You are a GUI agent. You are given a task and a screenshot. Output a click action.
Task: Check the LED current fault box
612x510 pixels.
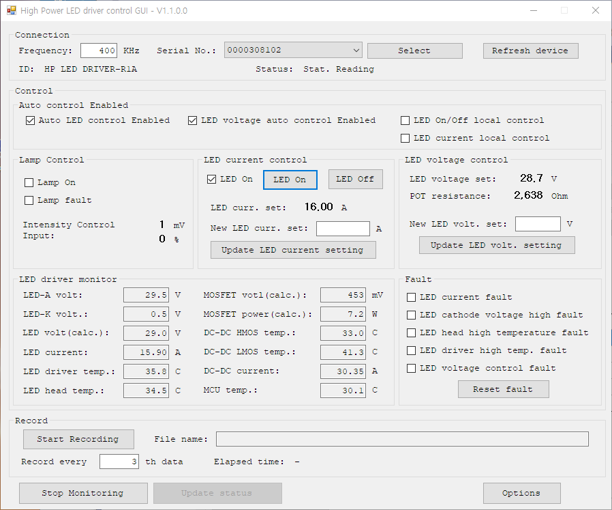[x=411, y=298]
